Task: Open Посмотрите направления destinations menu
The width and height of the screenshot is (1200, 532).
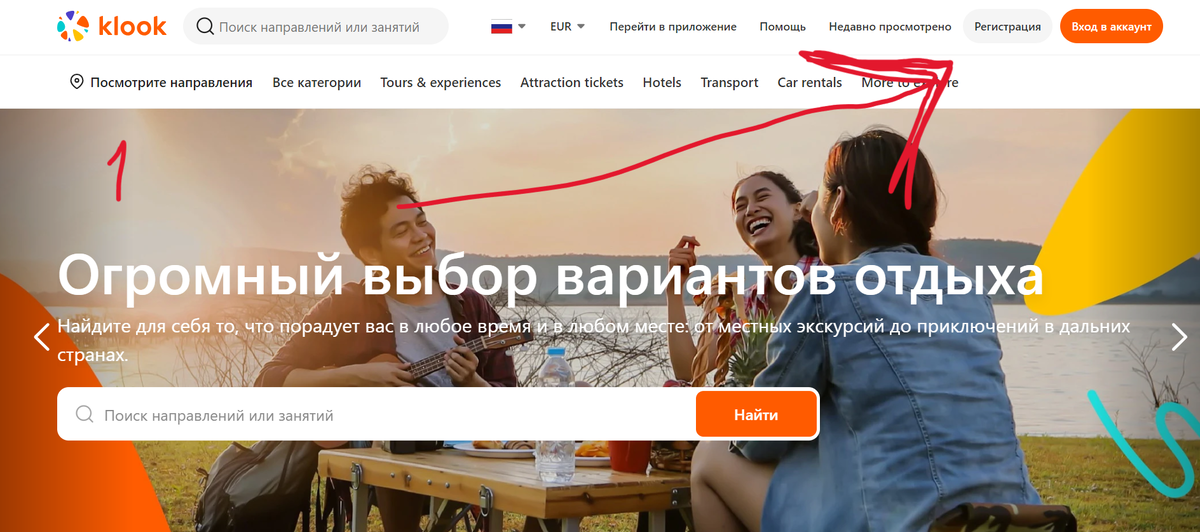Action: 171,83
